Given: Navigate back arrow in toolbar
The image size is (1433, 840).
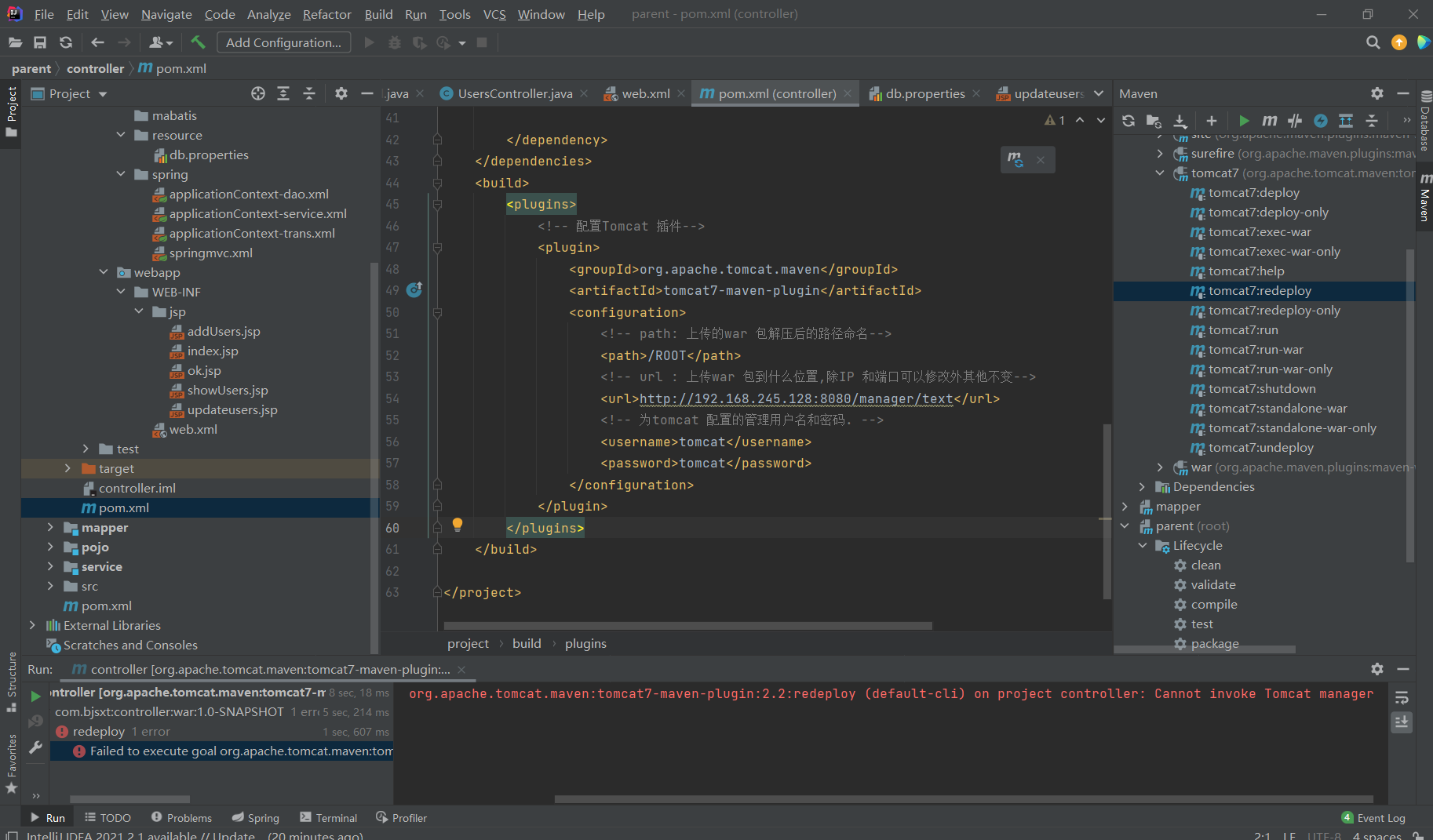Looking at the screenshot, I should coord(97,42).
